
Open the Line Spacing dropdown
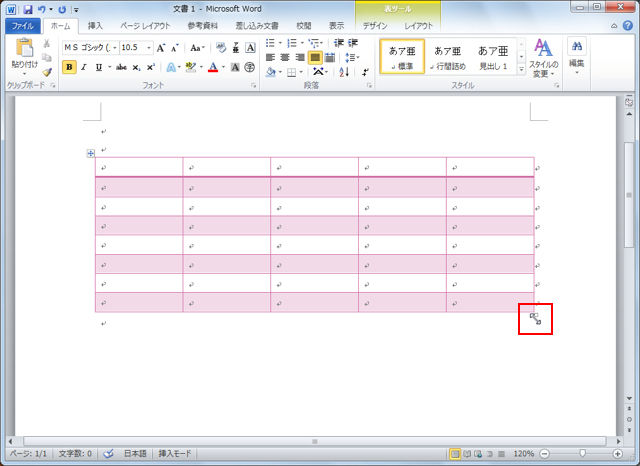click(352, 58)
